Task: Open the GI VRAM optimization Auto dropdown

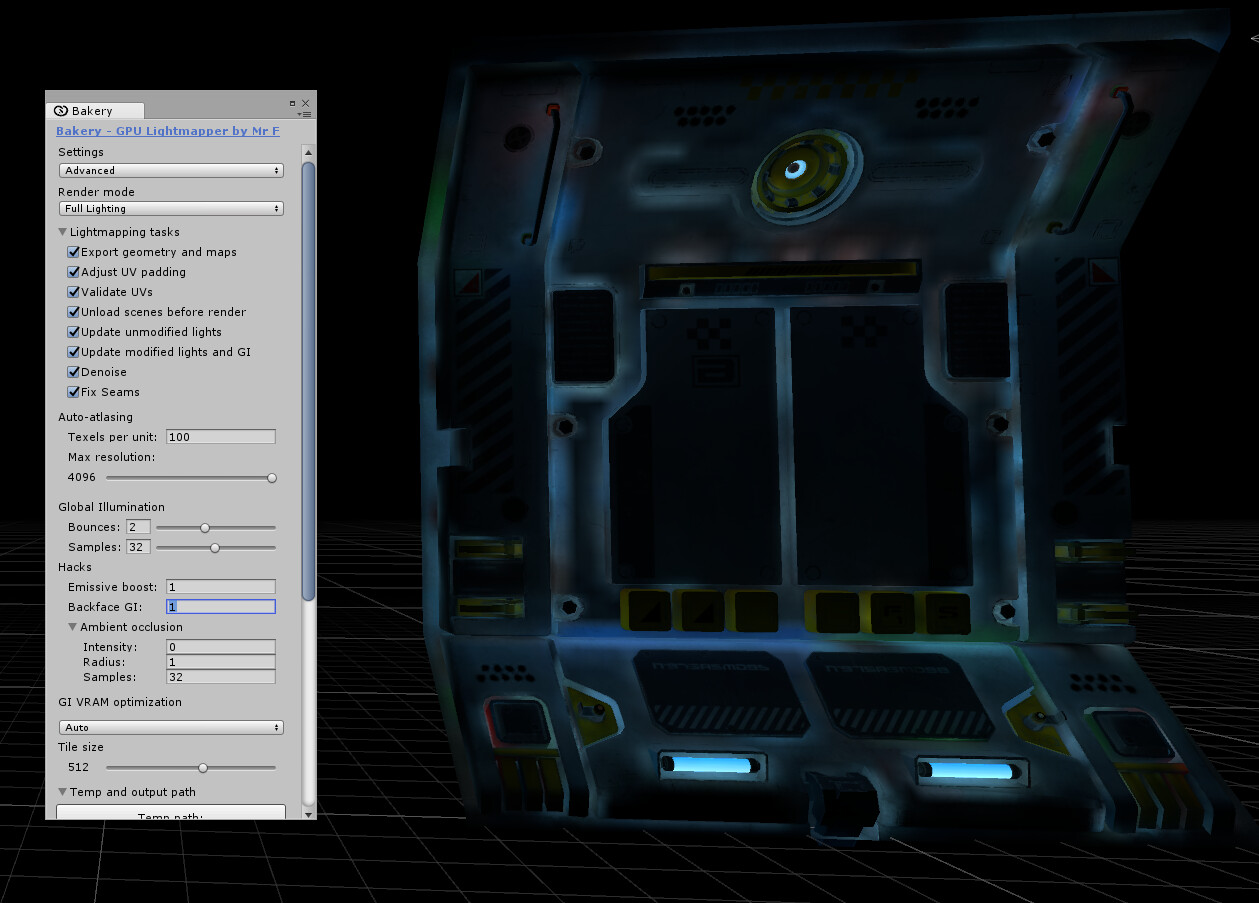Action: tap(170, 727)
